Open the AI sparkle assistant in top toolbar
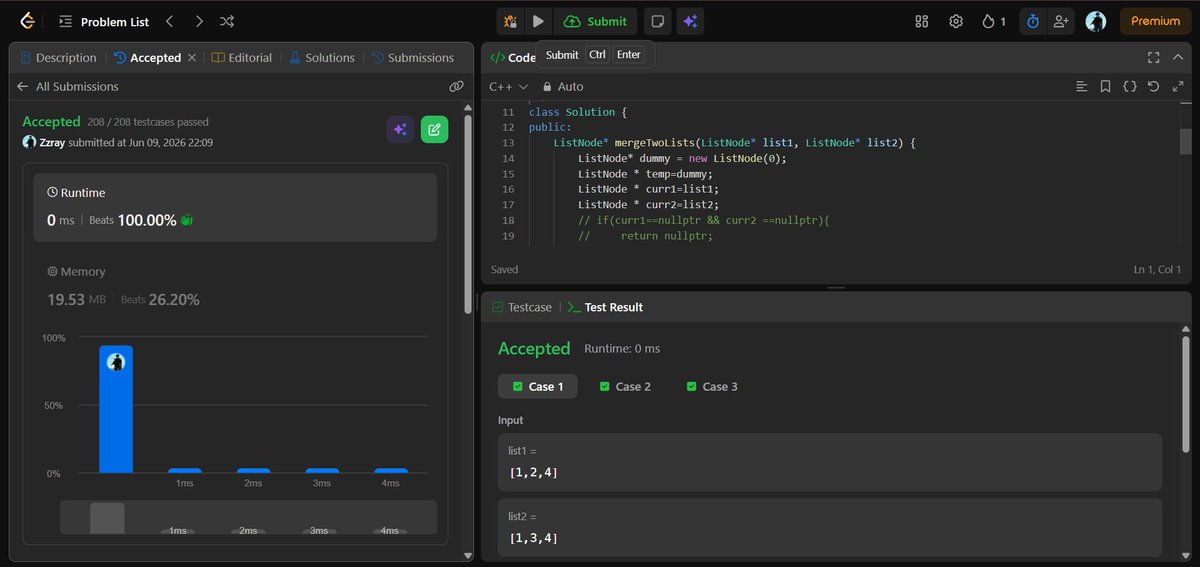The image size is (1200, 567). (x=690, y=21)
